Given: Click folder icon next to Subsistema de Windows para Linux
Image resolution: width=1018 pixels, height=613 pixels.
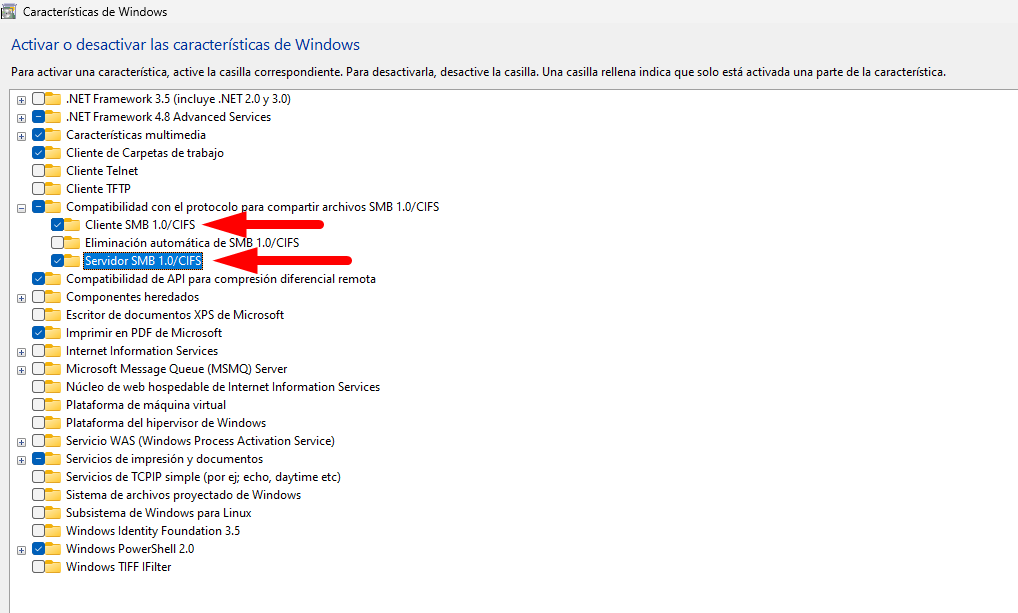Looking at the screenshot, I should point(53,513).
